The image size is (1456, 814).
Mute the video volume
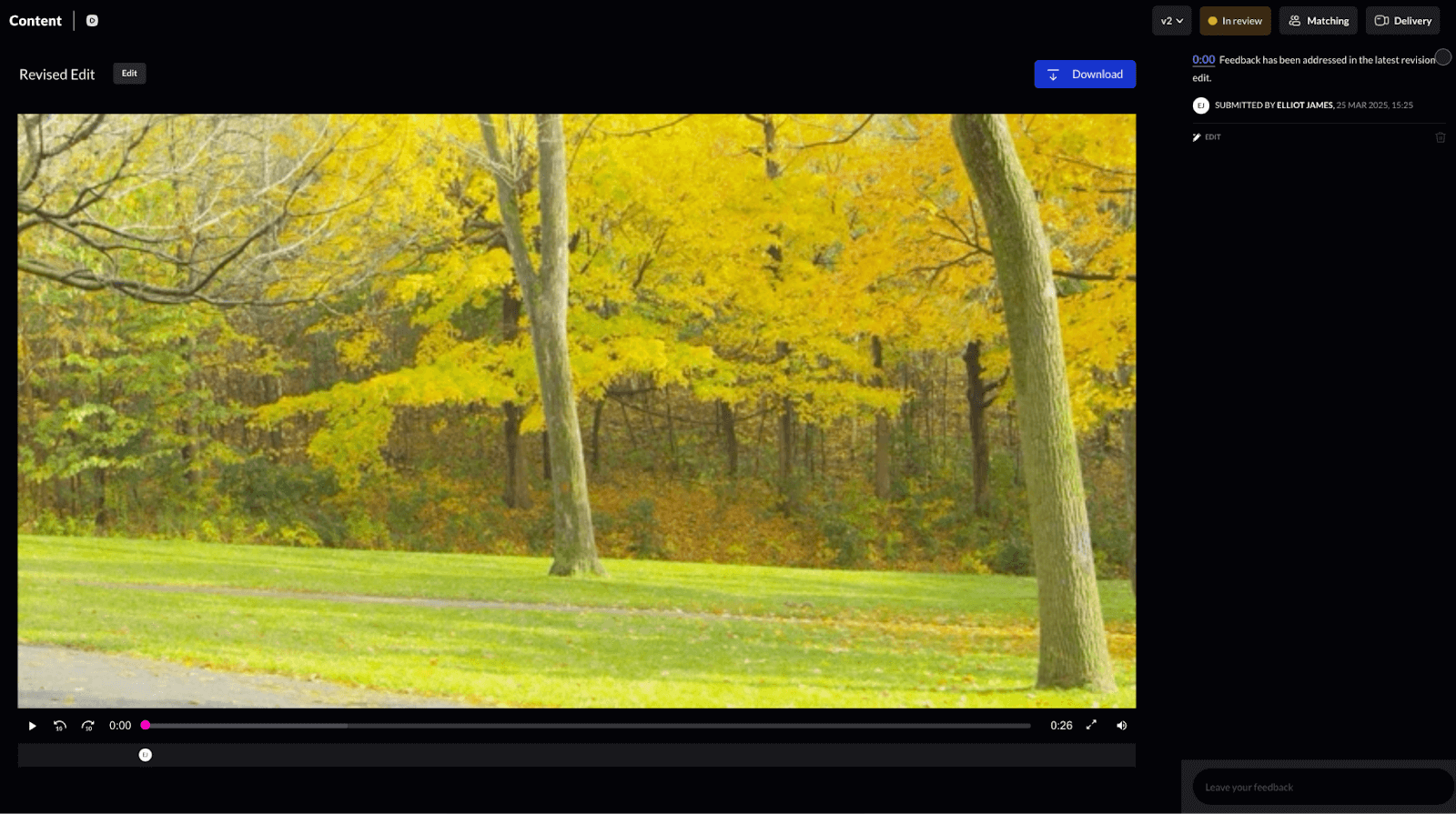[x=1121, y=726]
